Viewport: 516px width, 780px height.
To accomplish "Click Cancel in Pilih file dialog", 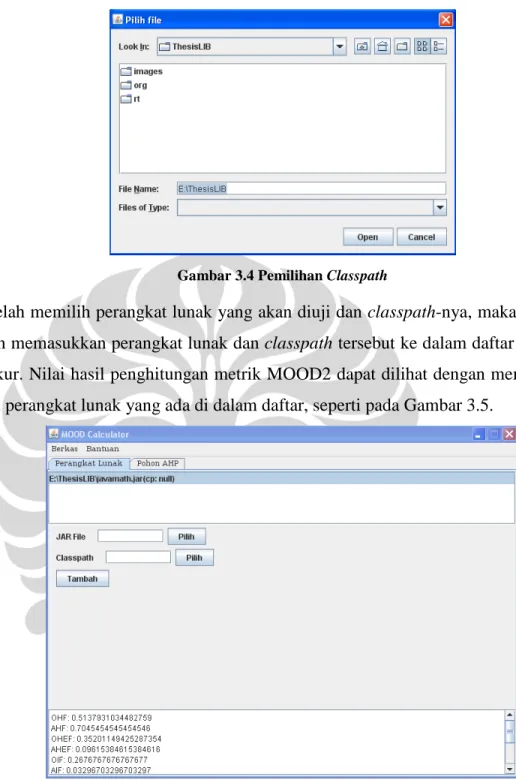I will click(x=421, y=237).
